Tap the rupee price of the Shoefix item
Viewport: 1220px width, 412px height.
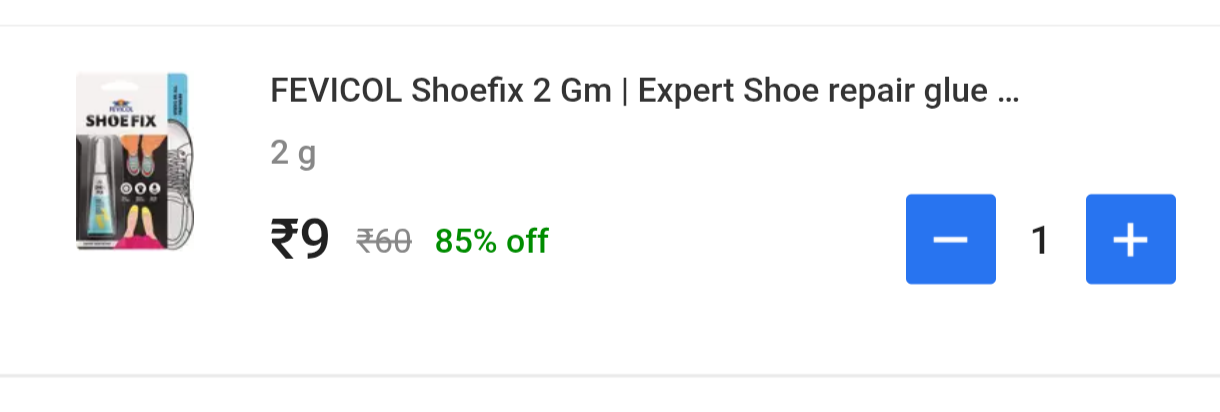(299, 240)
